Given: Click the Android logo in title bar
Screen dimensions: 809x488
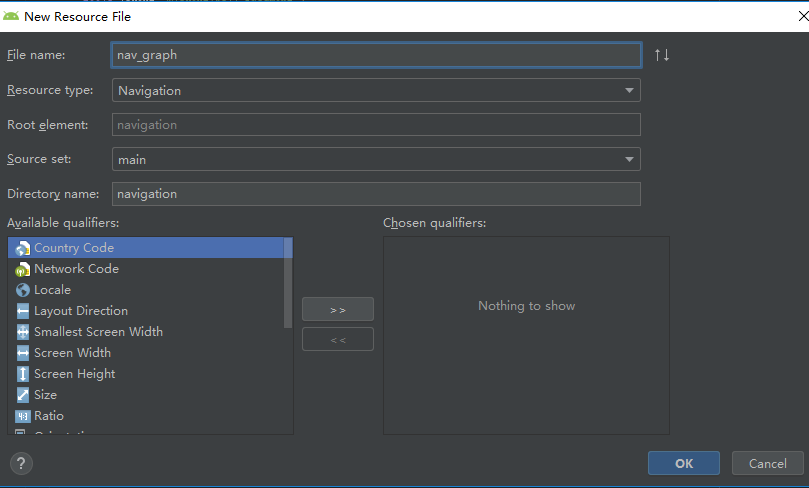Looking at the screenshot, I should (11, 16).
